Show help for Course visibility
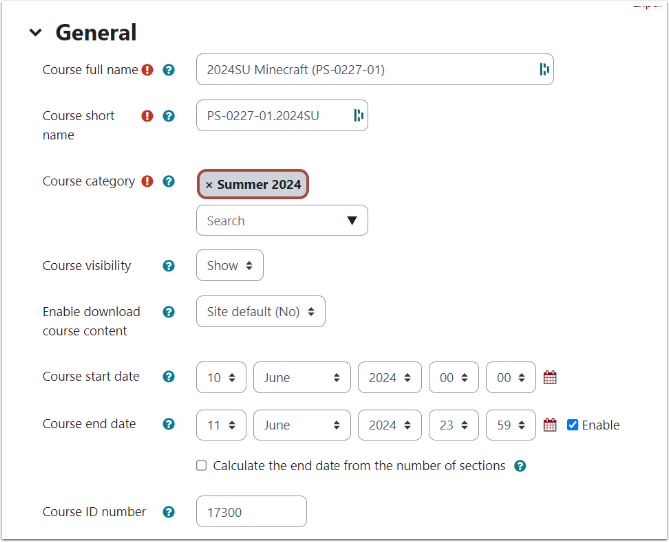 [x=169, y=266]
